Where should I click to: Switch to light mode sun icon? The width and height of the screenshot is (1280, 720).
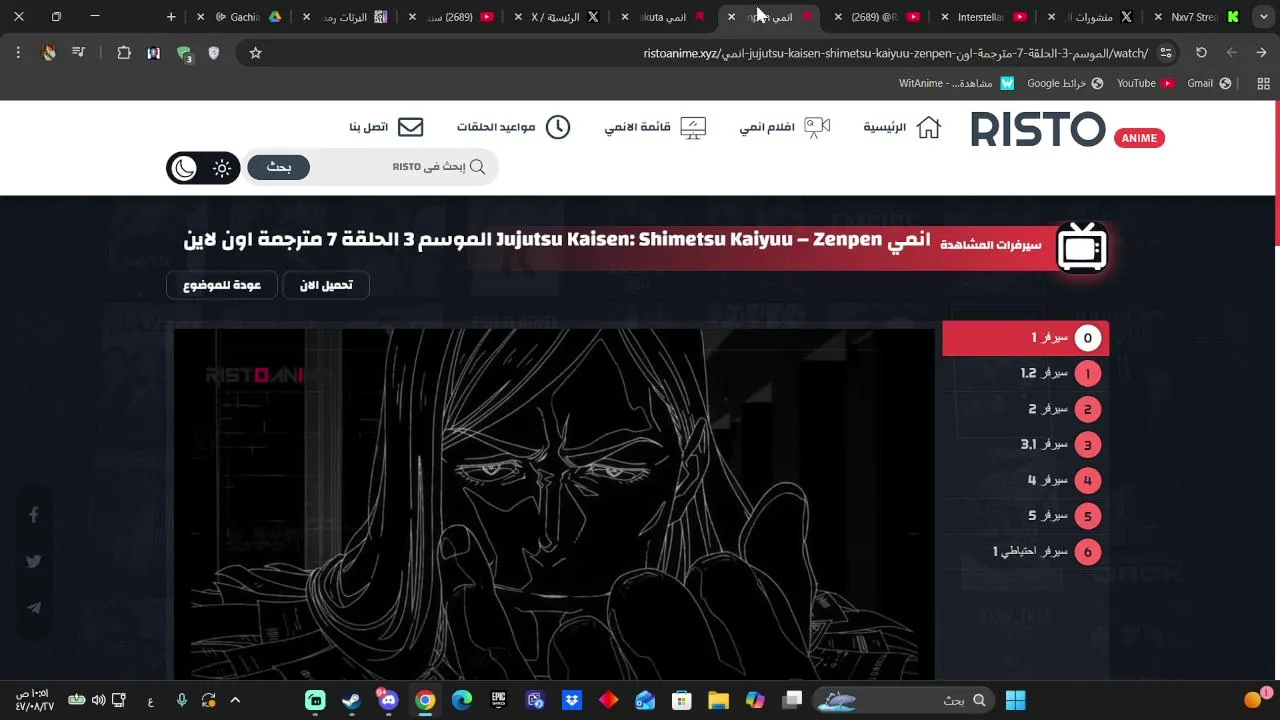click(222, 168)
